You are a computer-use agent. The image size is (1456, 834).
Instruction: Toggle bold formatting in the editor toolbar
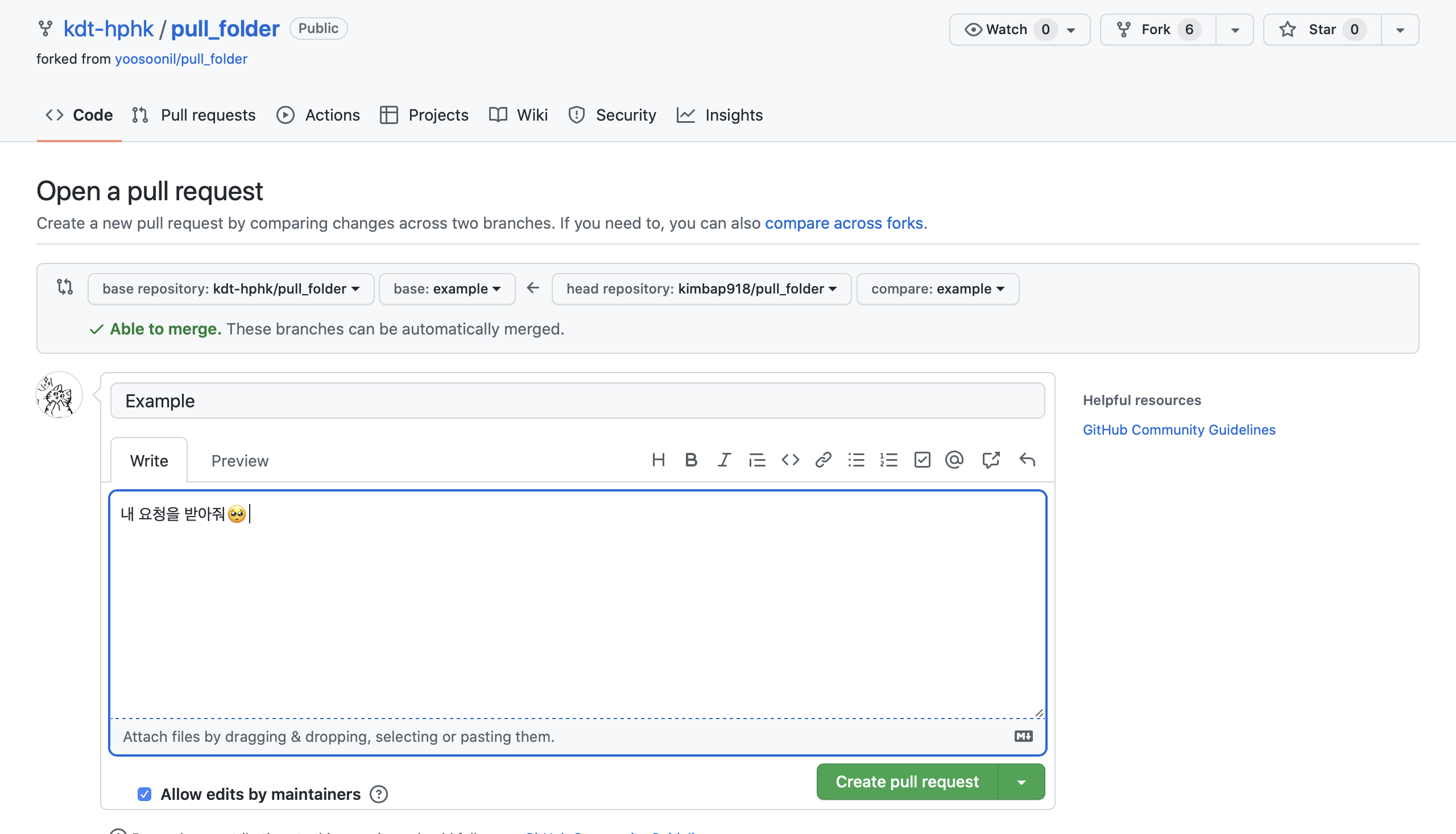(x=691, y=460)
